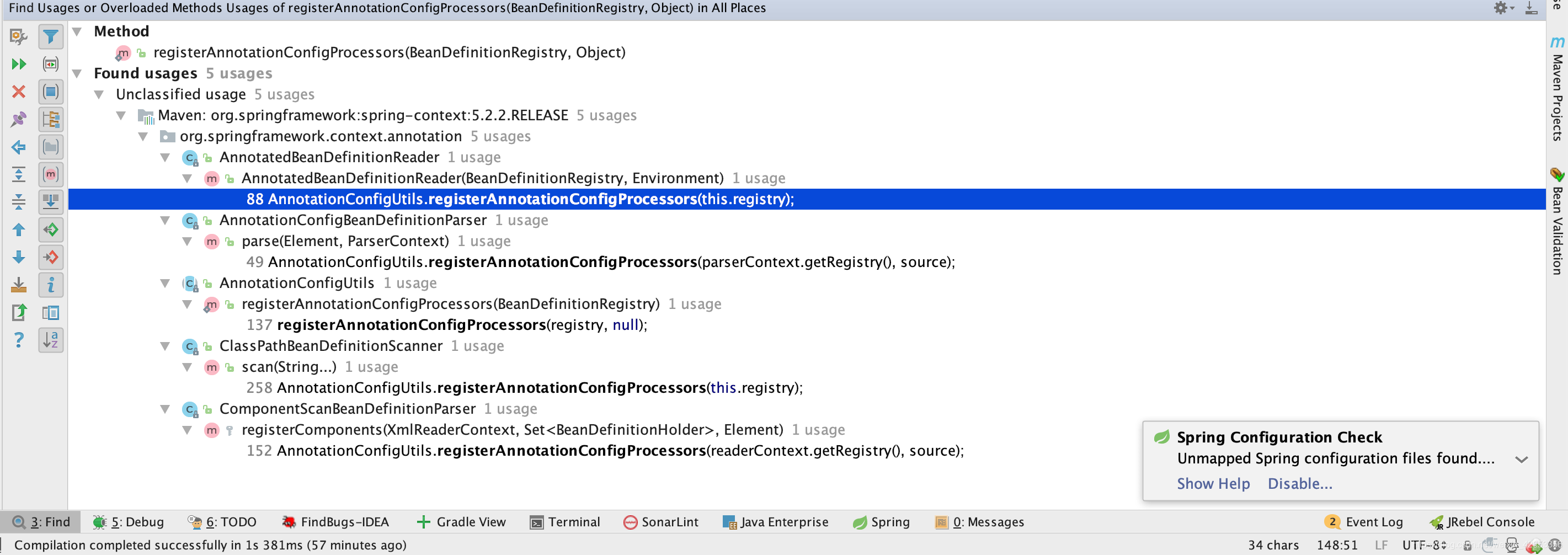Open the Event Log

tap(1363, 522)
